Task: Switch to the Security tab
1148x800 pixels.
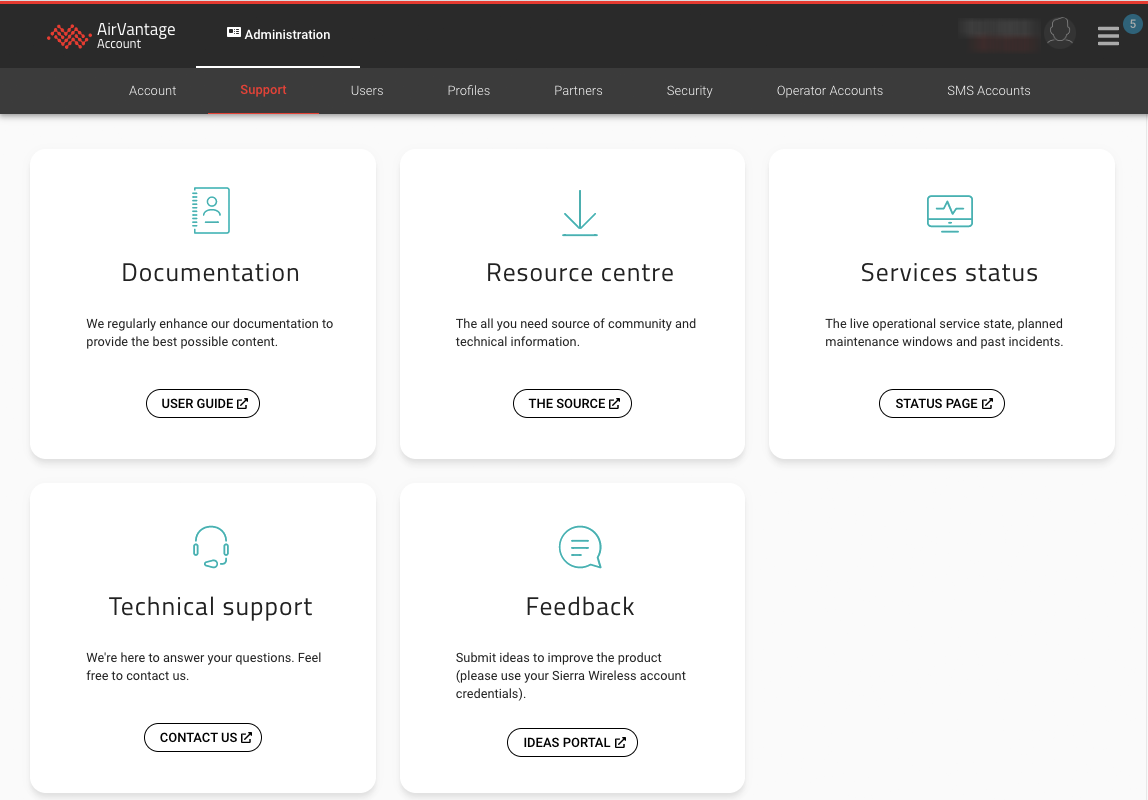Action: point(689,91)
